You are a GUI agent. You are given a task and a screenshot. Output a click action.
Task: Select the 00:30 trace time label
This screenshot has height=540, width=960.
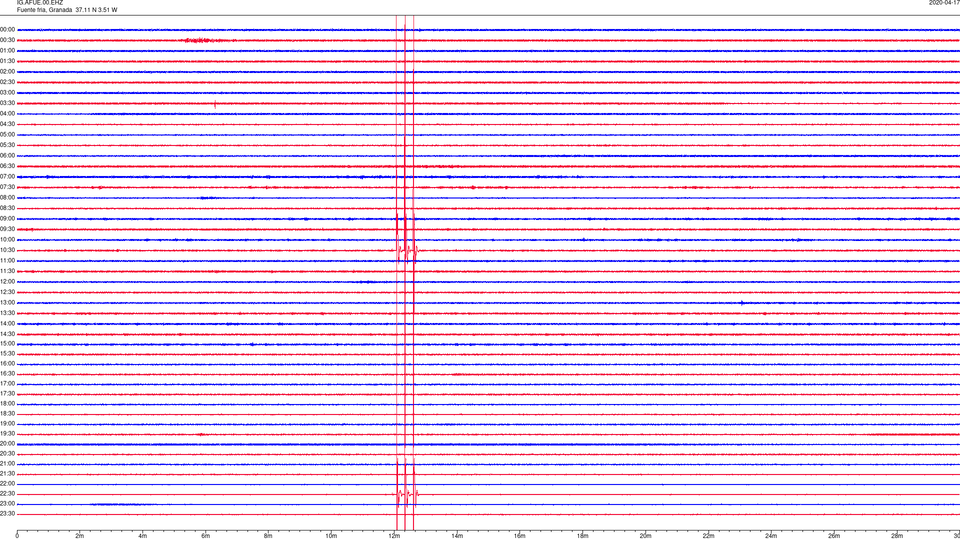click(x=8, y=40)
